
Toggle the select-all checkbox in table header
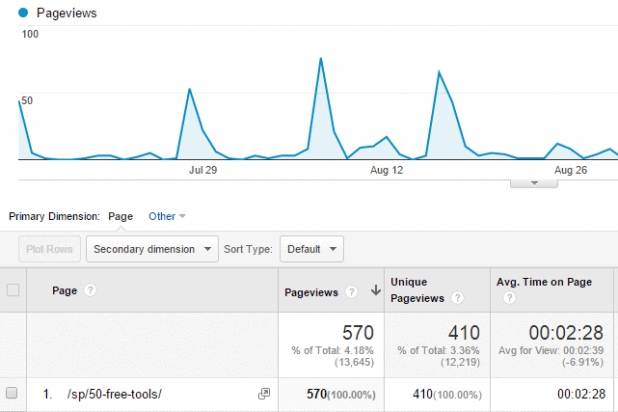point(13,290)
